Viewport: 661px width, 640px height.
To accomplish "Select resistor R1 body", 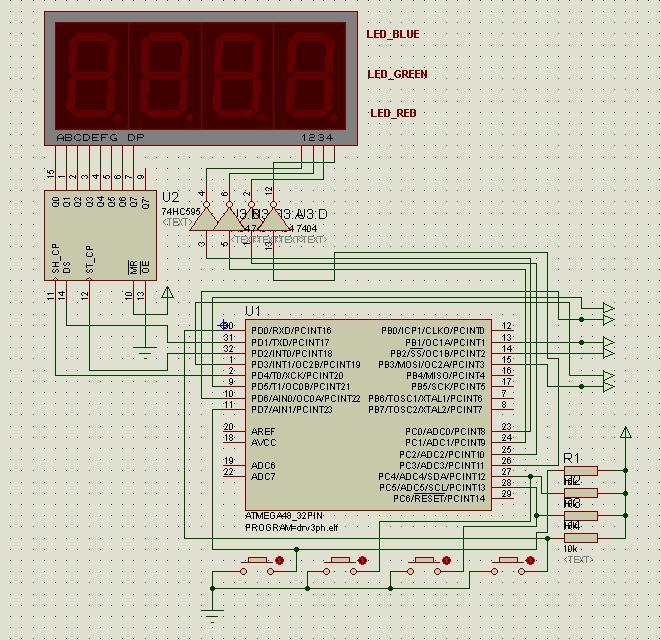I will point(580,471).
